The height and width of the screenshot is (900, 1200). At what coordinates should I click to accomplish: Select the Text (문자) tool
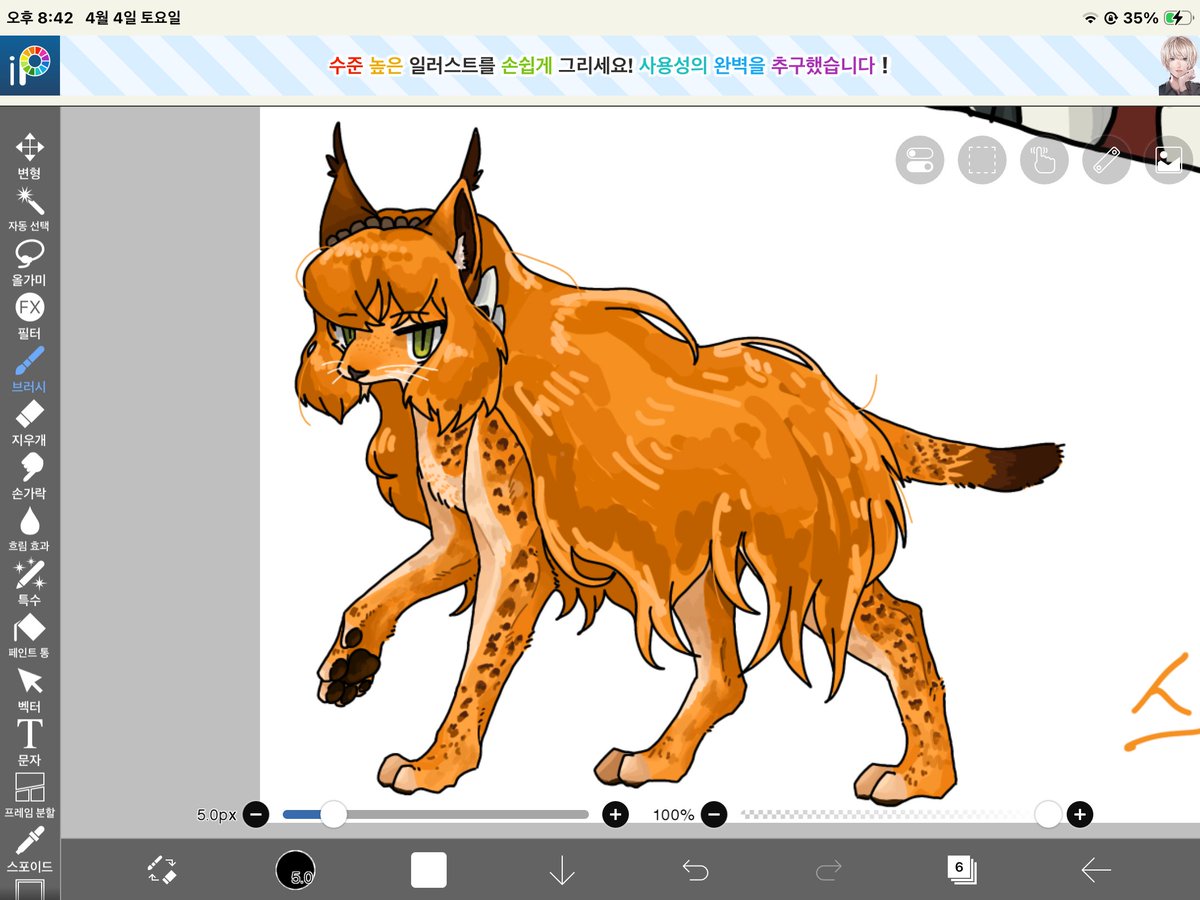(x=30, y=742)
